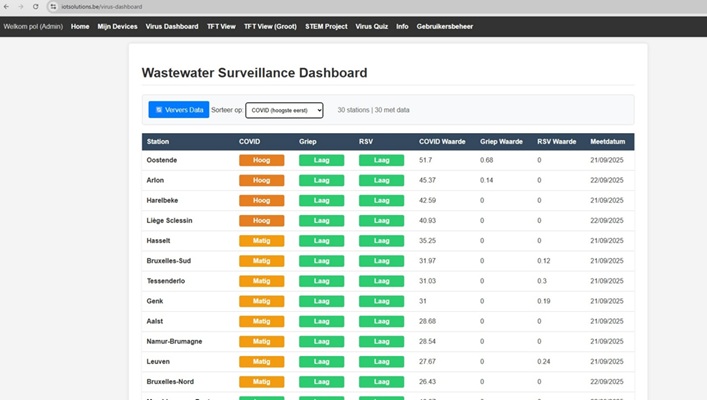Click the Ververs Data button

coord(179,110)
